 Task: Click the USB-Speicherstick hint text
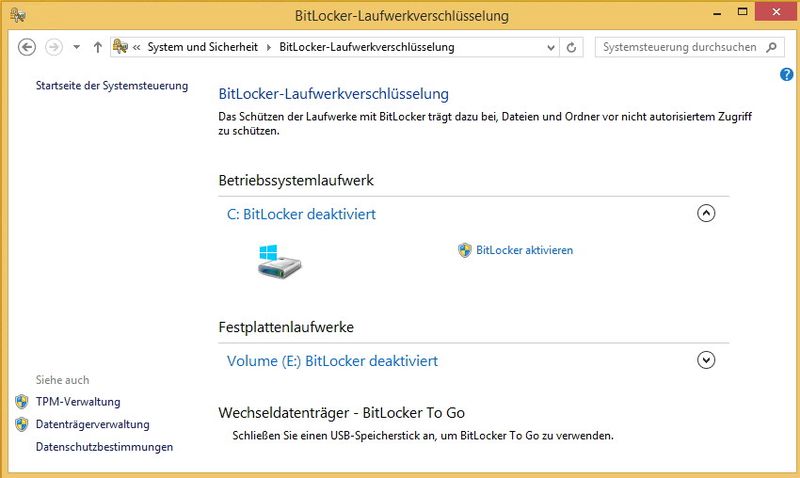(x=423, y=436)
